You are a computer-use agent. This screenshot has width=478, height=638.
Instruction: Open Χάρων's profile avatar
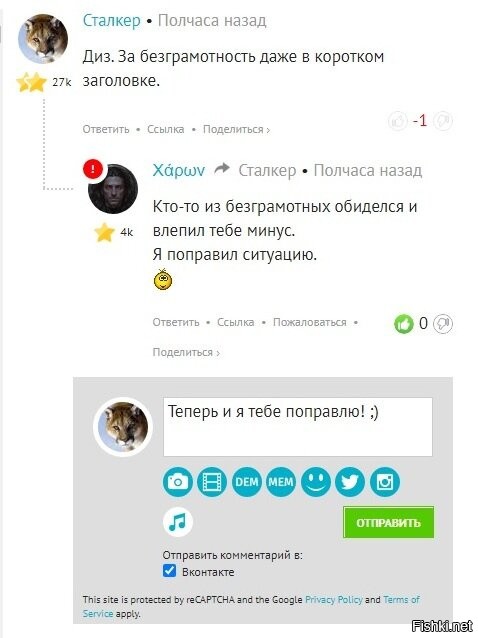113,189
